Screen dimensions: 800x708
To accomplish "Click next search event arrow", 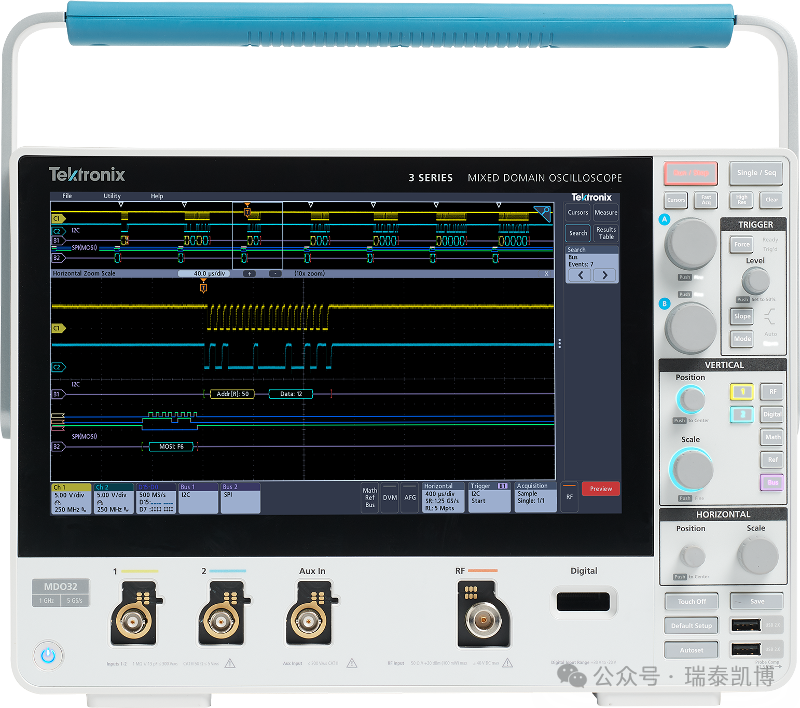I will coord(604,275).
